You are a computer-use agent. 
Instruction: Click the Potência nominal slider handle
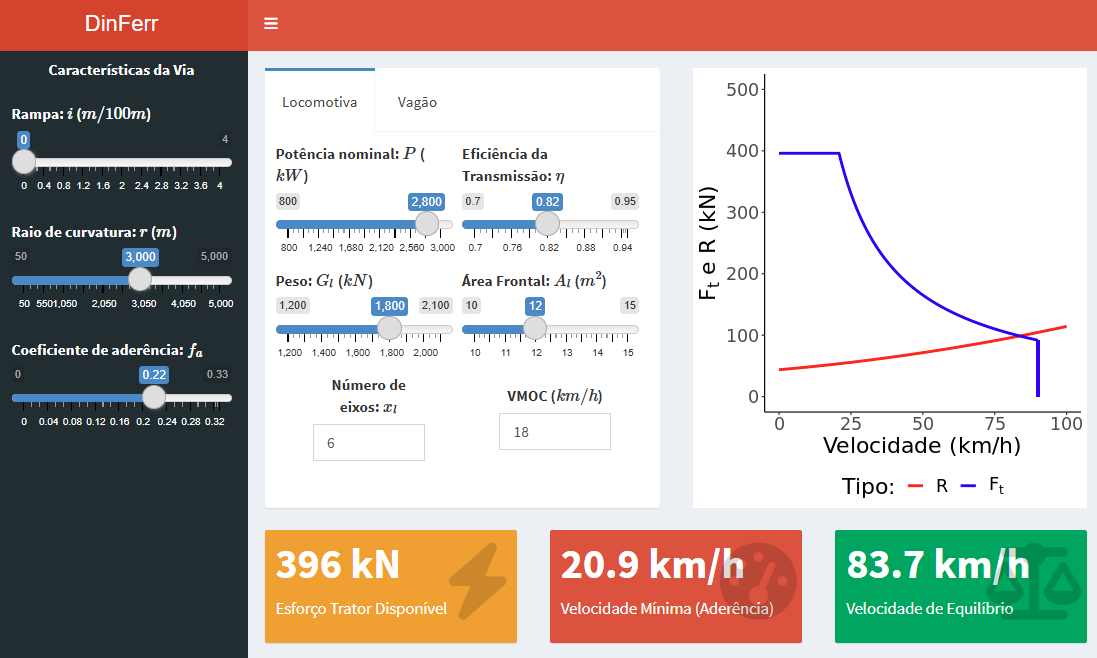click(427, 224)
